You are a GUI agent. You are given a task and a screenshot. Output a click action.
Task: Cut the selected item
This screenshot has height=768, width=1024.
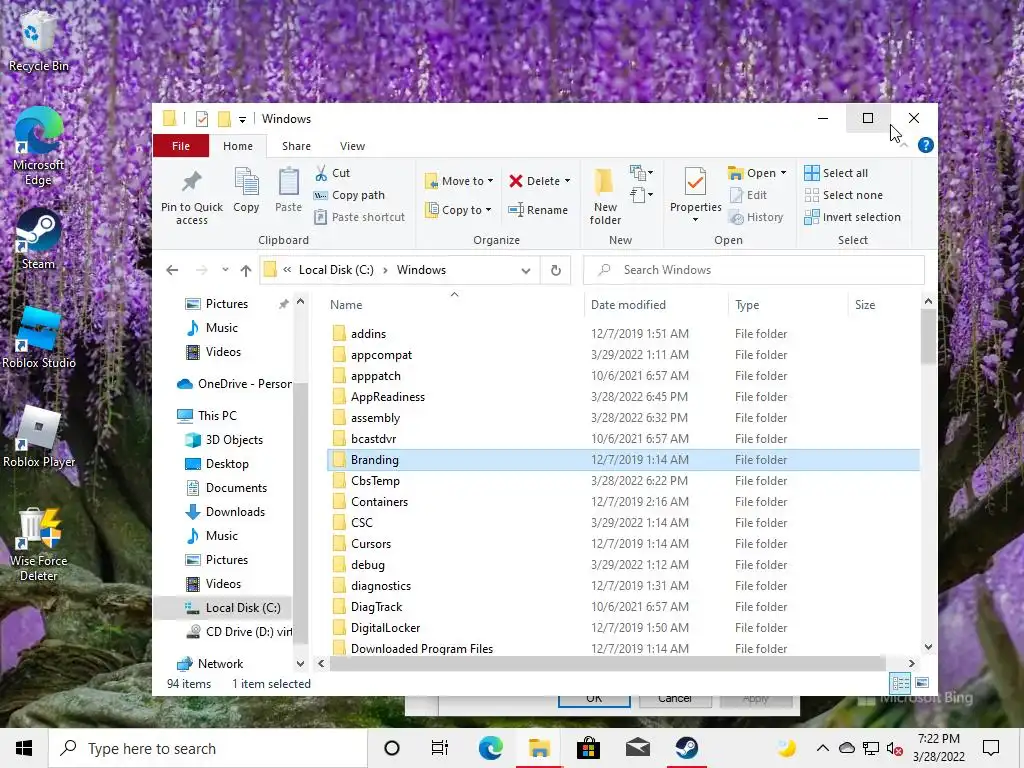[332, 173]
